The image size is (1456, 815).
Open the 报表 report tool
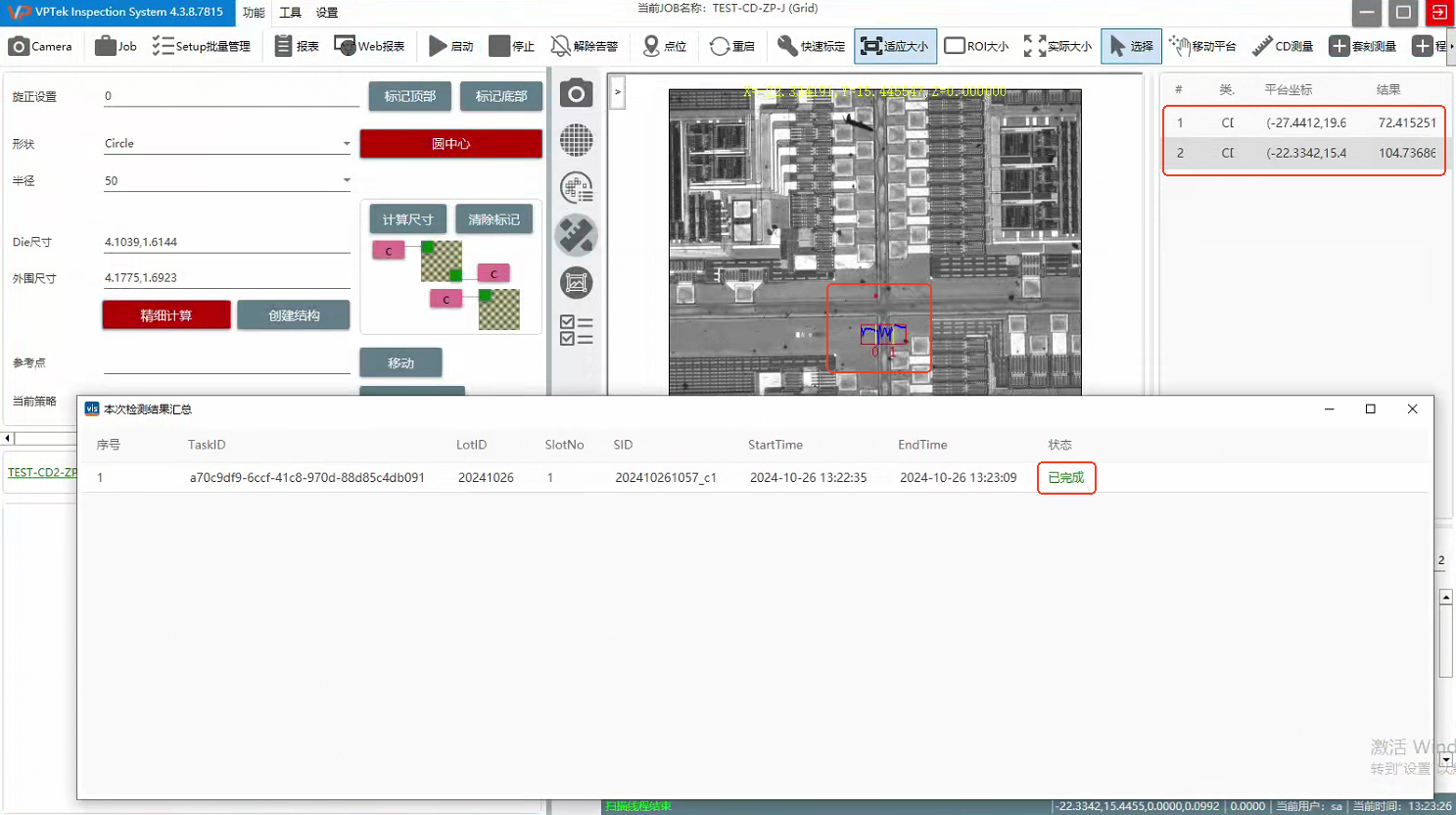pos(297,46)
